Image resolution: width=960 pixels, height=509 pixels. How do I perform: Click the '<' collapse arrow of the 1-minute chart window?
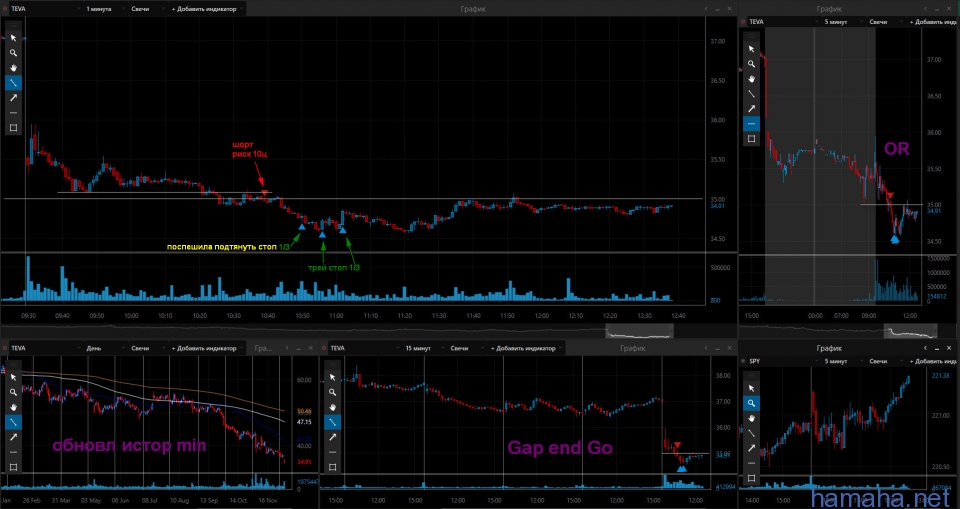706,9
